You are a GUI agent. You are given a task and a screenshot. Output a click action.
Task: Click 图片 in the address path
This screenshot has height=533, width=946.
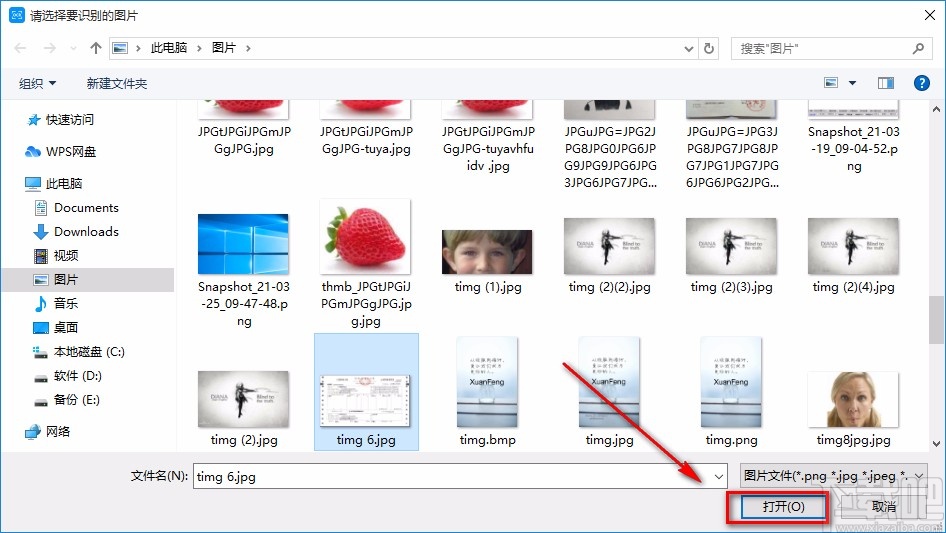click(223, 48)
